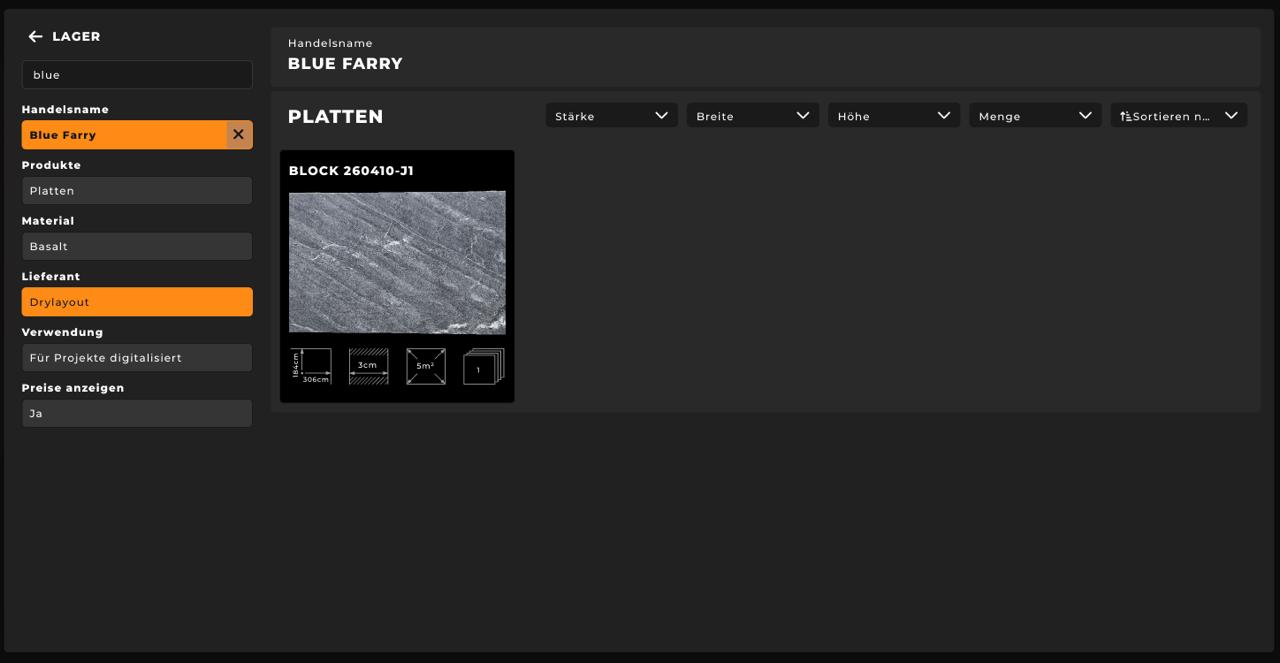Image resolution: width=1280 pixels, height=663 pixels.
Task: Click the sort icon in Sortieren dropdown
Action: click(1126, 116)
